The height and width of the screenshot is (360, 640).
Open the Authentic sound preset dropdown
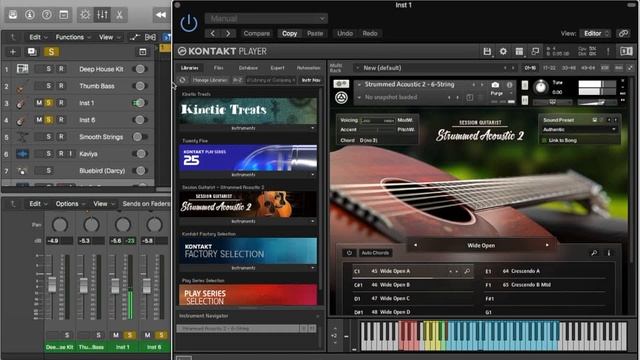pyautogui.click(x=579, y=130)
